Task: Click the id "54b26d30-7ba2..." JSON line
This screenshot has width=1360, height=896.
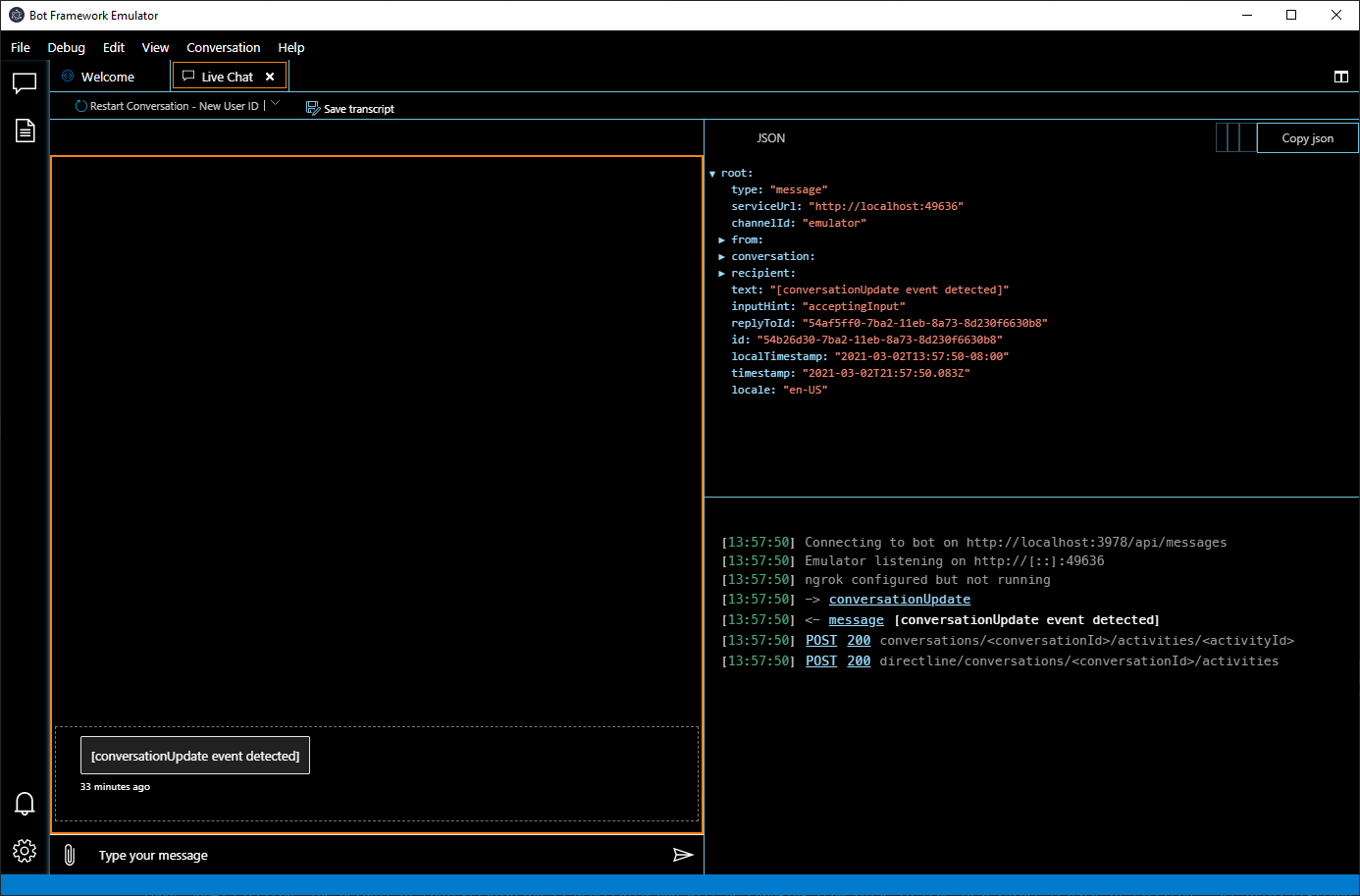Action: 867,341
